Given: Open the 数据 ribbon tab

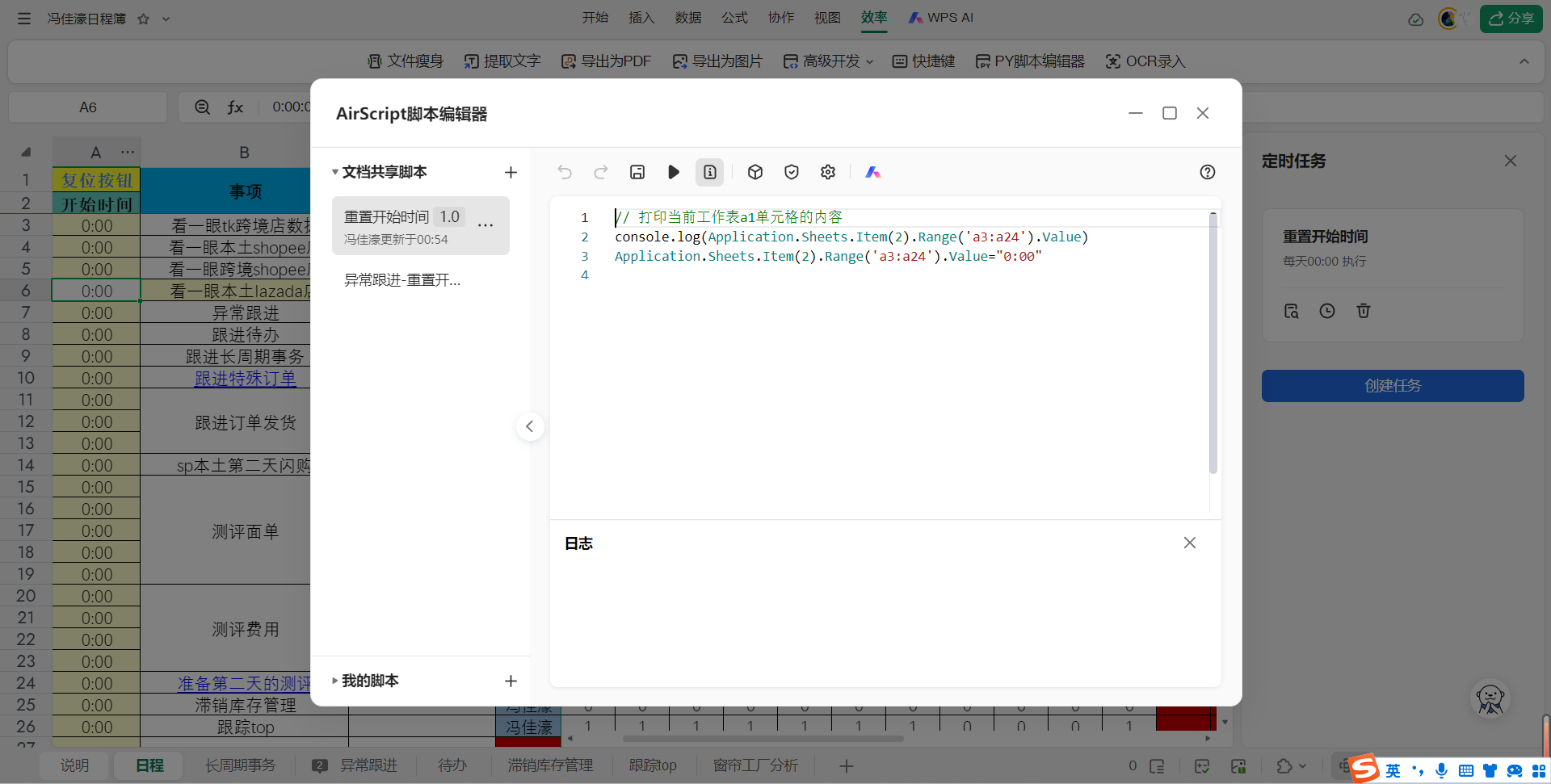Looking at the screenshot, I should click(x=688, y=18).
